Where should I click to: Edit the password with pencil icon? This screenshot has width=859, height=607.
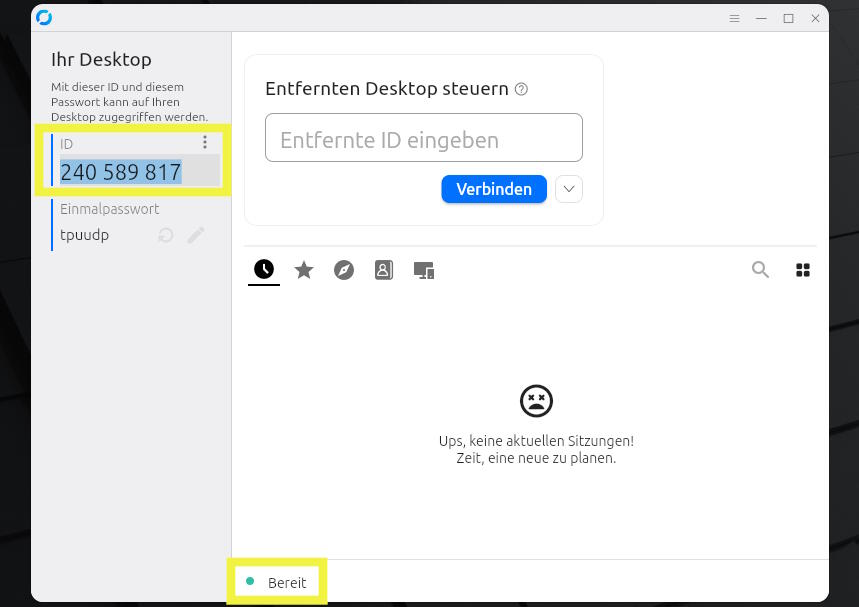(x=196, y=235)
